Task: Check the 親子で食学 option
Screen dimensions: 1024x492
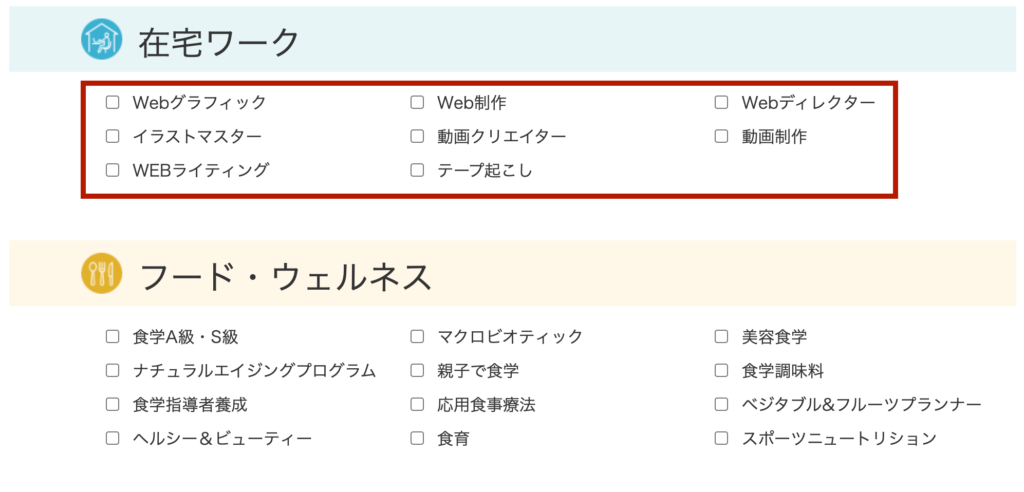Action: (417, 371)
